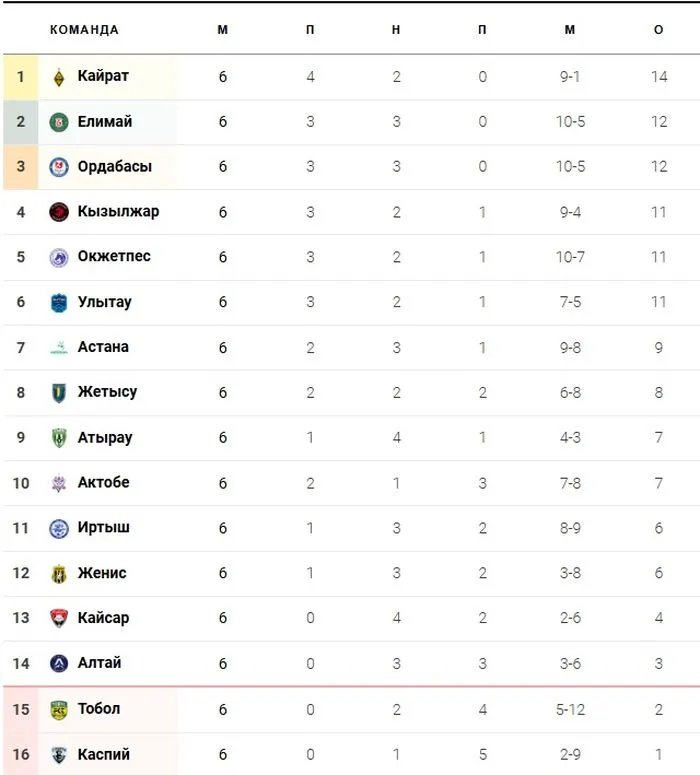Click the Kaisar red-white logo icon
This screenshot has height=775, width=700.
(x=59, y=618)
